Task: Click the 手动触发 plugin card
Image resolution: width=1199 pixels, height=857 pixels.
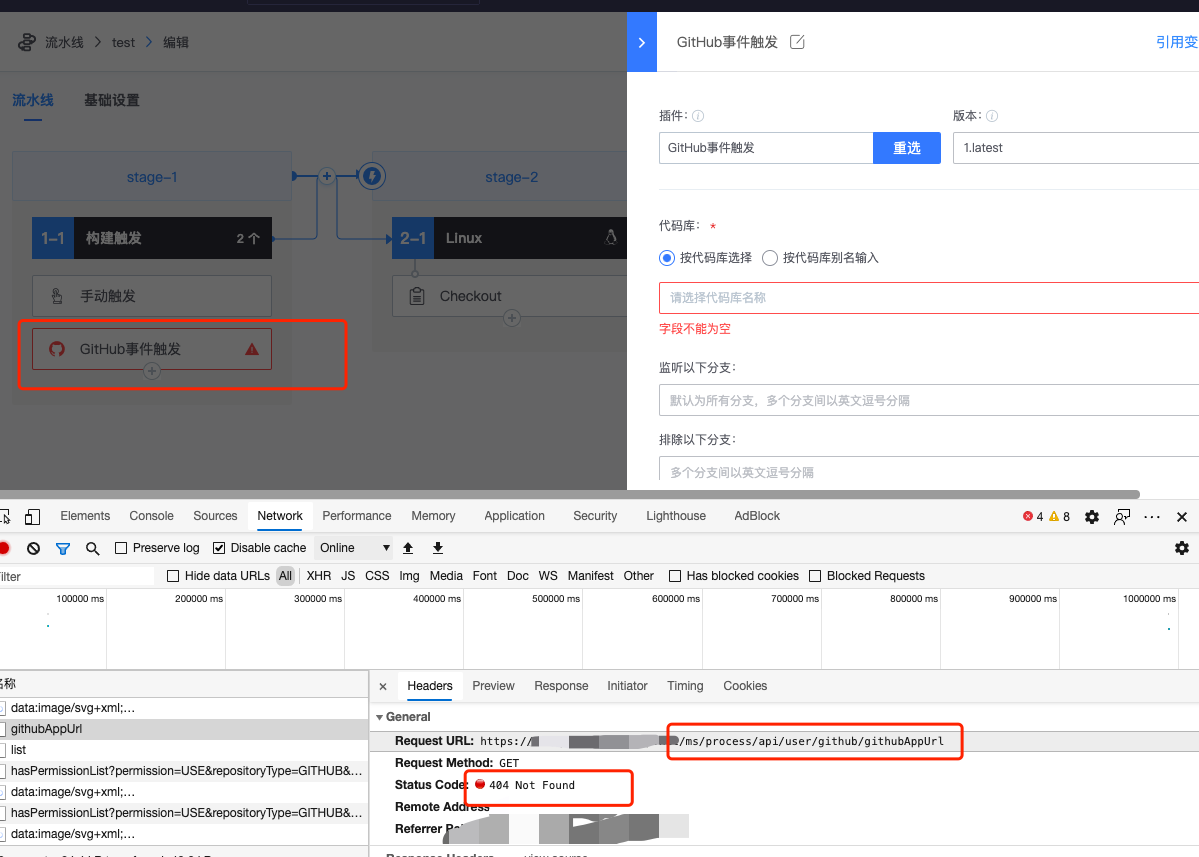Action: pyautogui.click(x=151, y=296)
